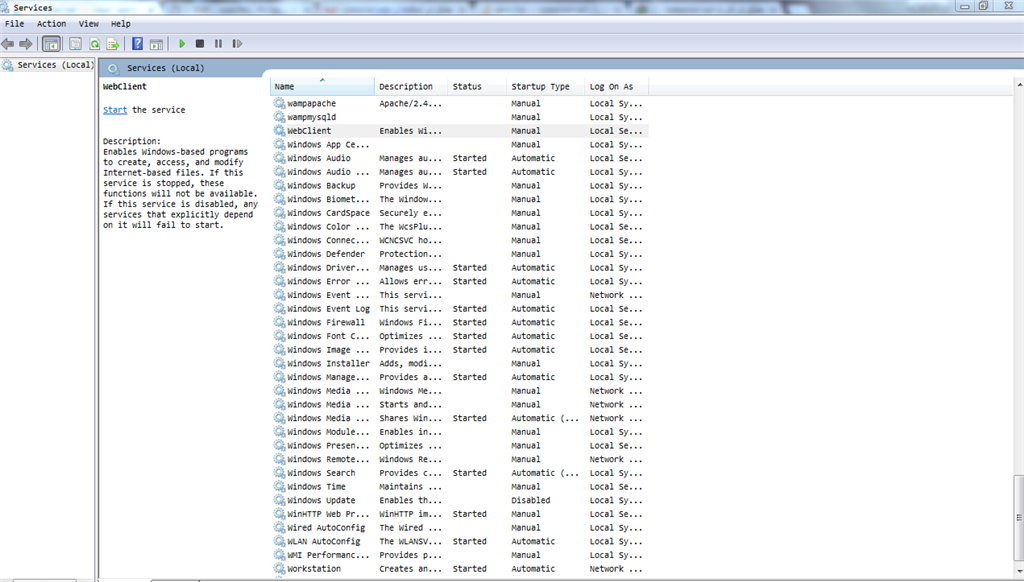This screenshot has height=582, width=1024.
Task: Open the View menu
Action: tap(89, 24)
